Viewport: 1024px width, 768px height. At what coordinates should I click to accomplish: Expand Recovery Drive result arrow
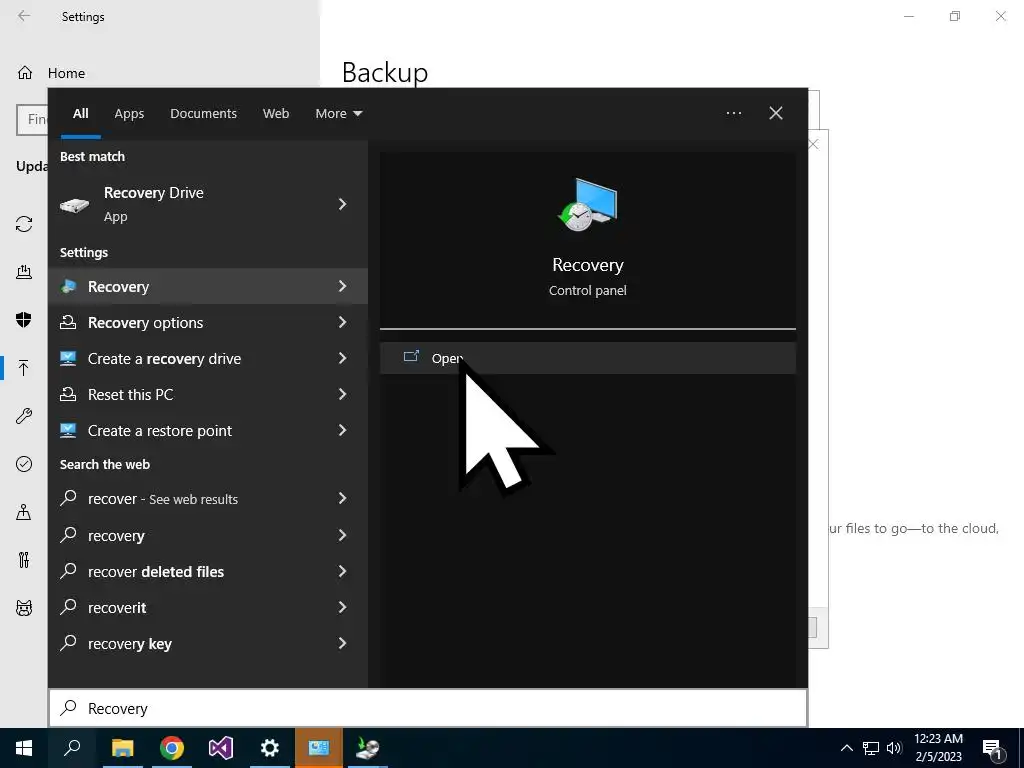pyautogui.click(x=342, y=204)
